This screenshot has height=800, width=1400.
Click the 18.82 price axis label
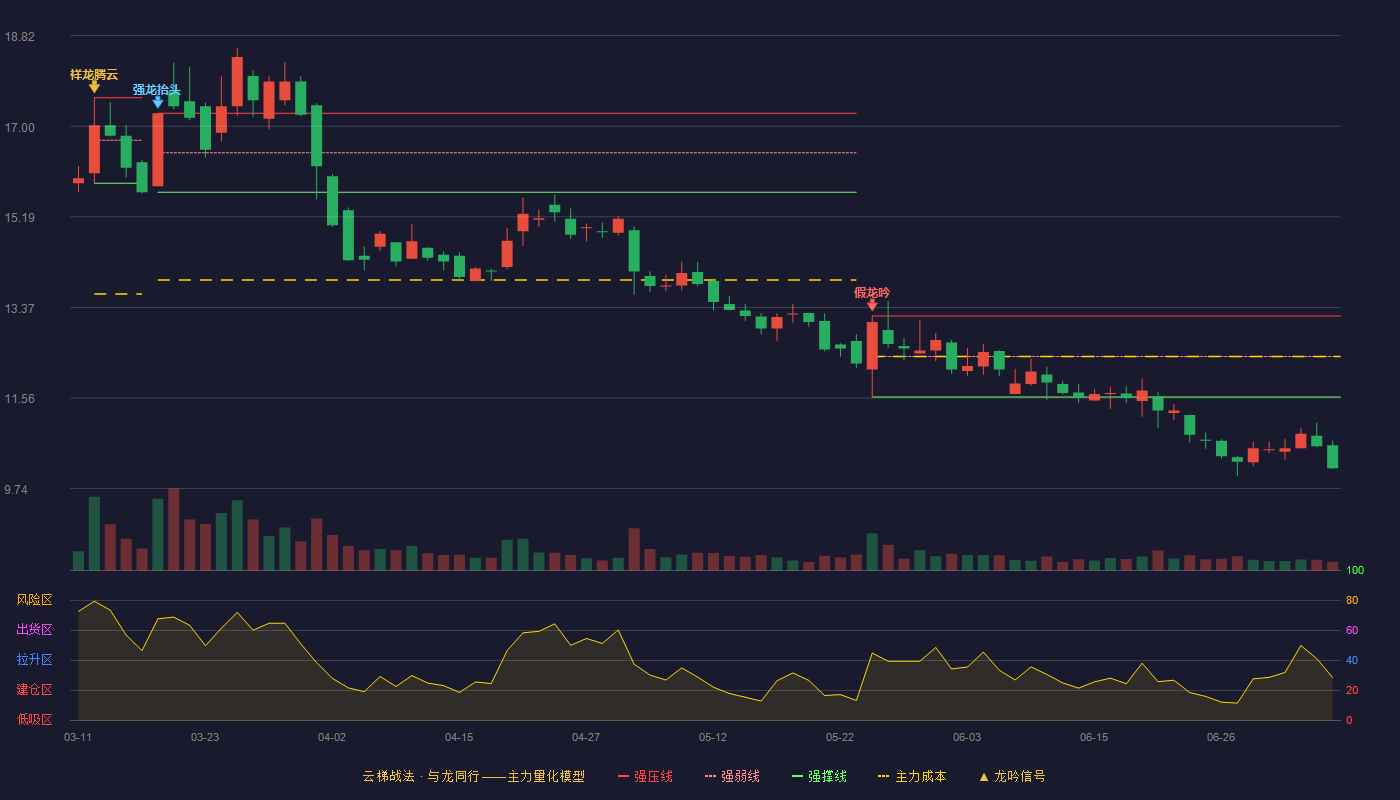19,37
